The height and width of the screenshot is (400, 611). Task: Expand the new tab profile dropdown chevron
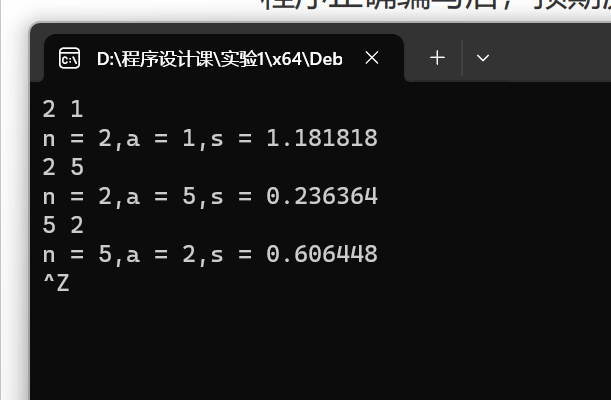click(x=483, y=58)
